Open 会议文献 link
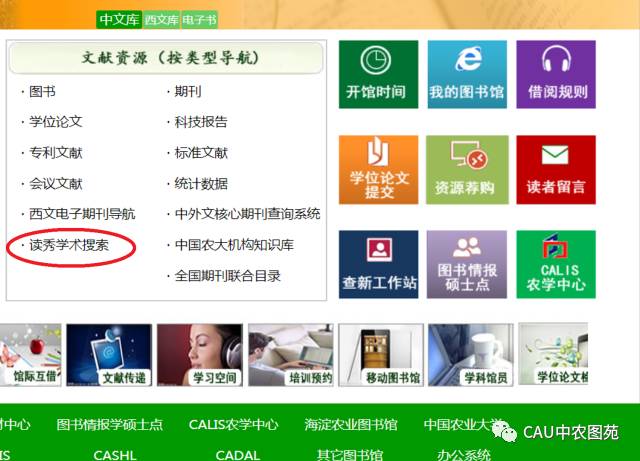Image resolution: width=640 pixels, height=461 pixels. coord(56,184)
